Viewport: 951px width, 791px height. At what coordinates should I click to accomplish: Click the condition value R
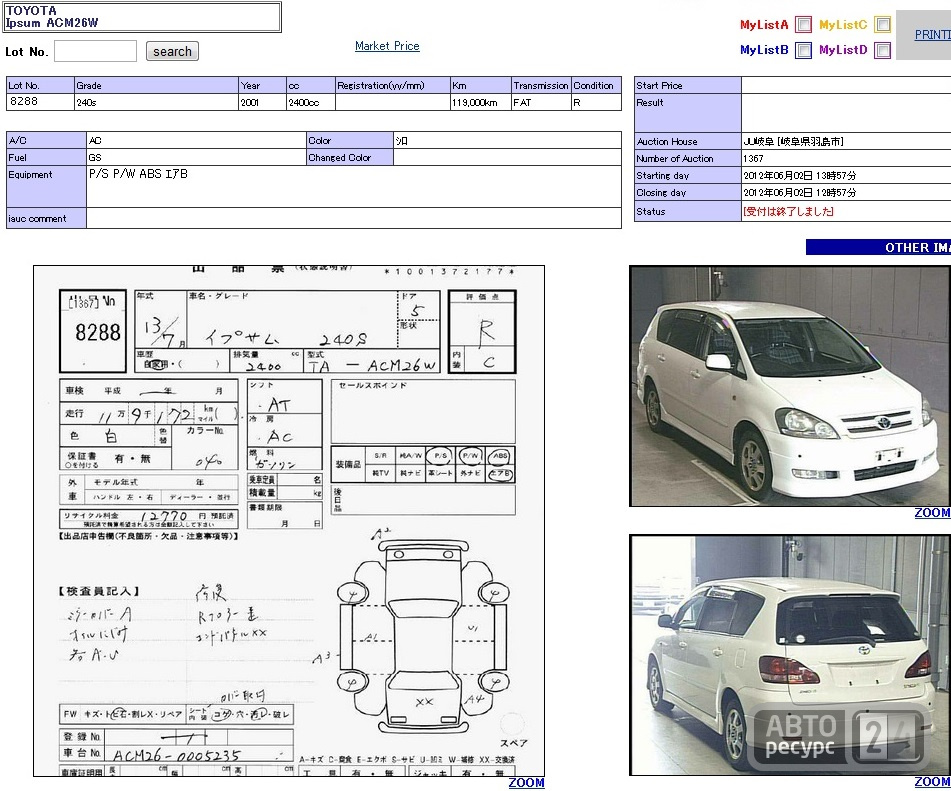(x=577, y=103)
